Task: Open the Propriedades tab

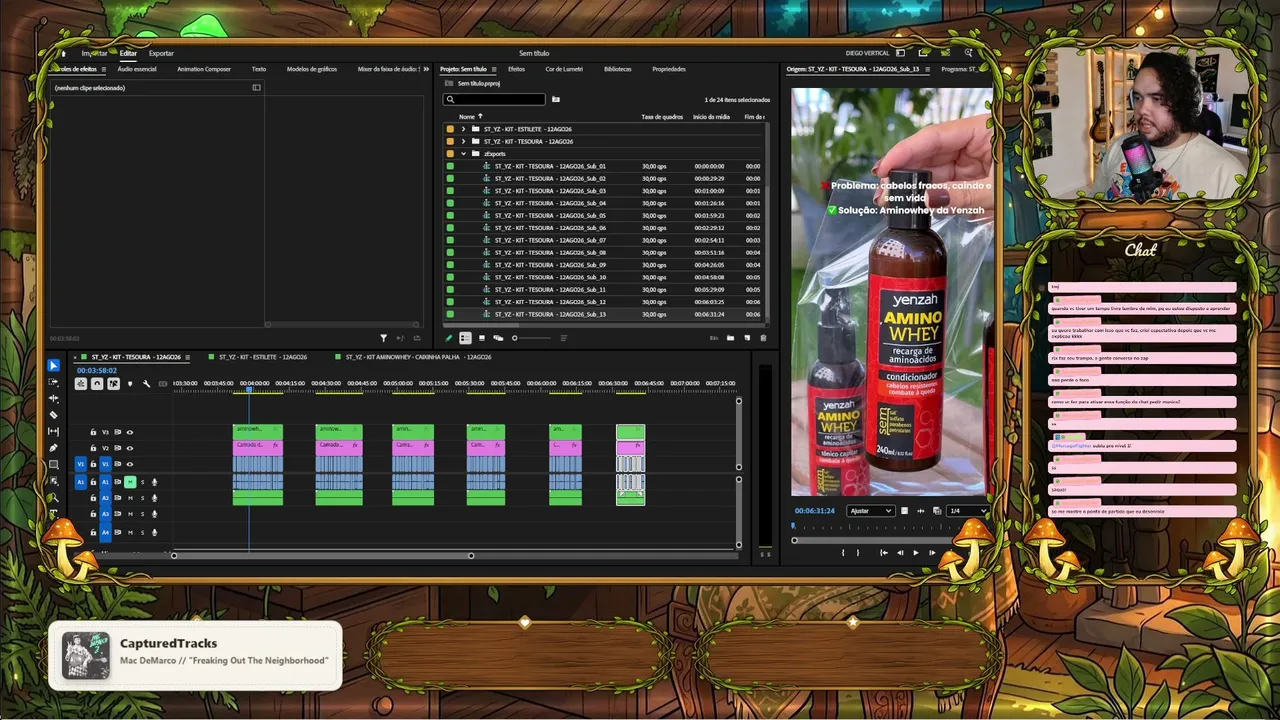Action: tap(669, 69)
